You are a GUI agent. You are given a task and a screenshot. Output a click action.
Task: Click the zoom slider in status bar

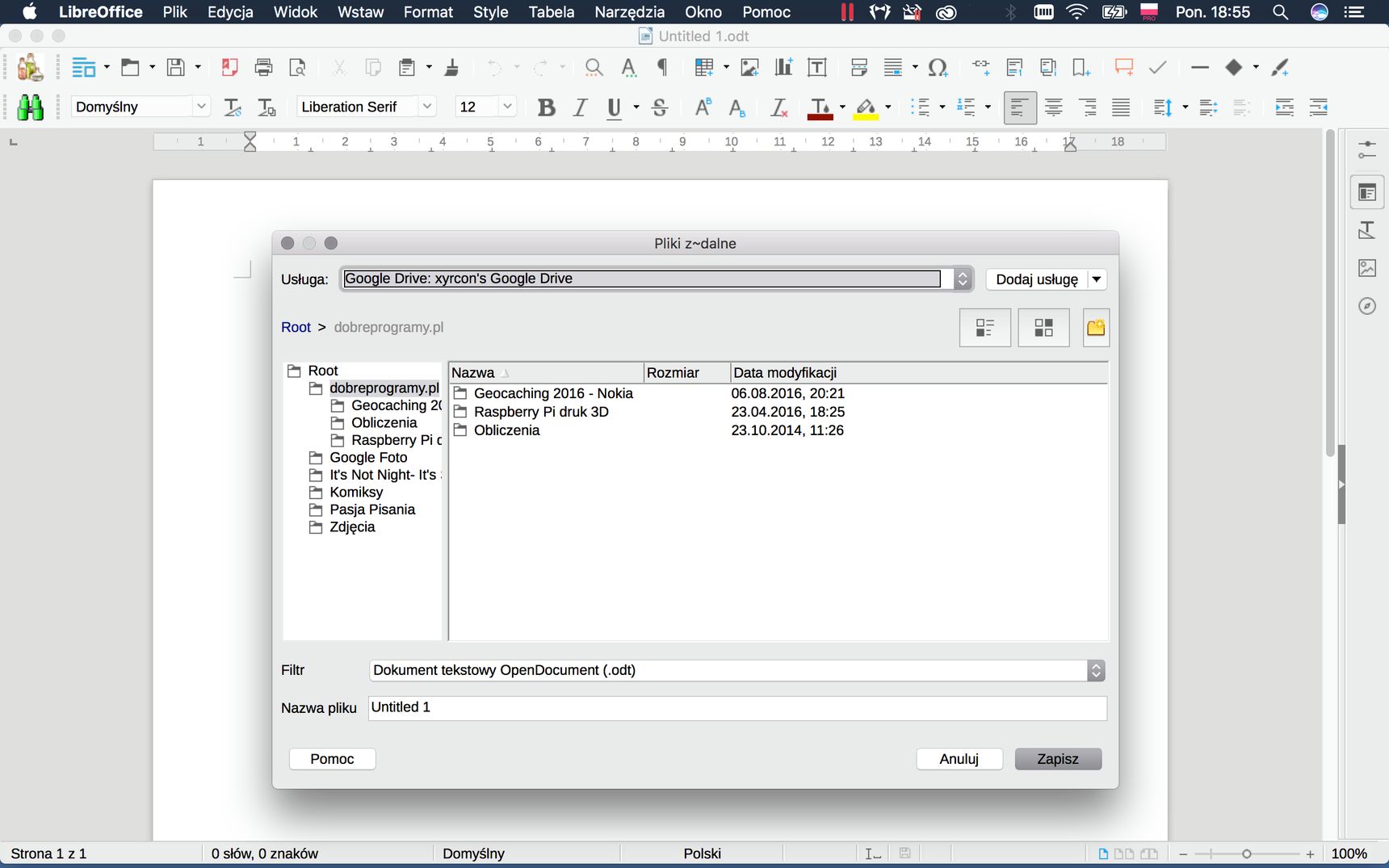point(1246,853)
